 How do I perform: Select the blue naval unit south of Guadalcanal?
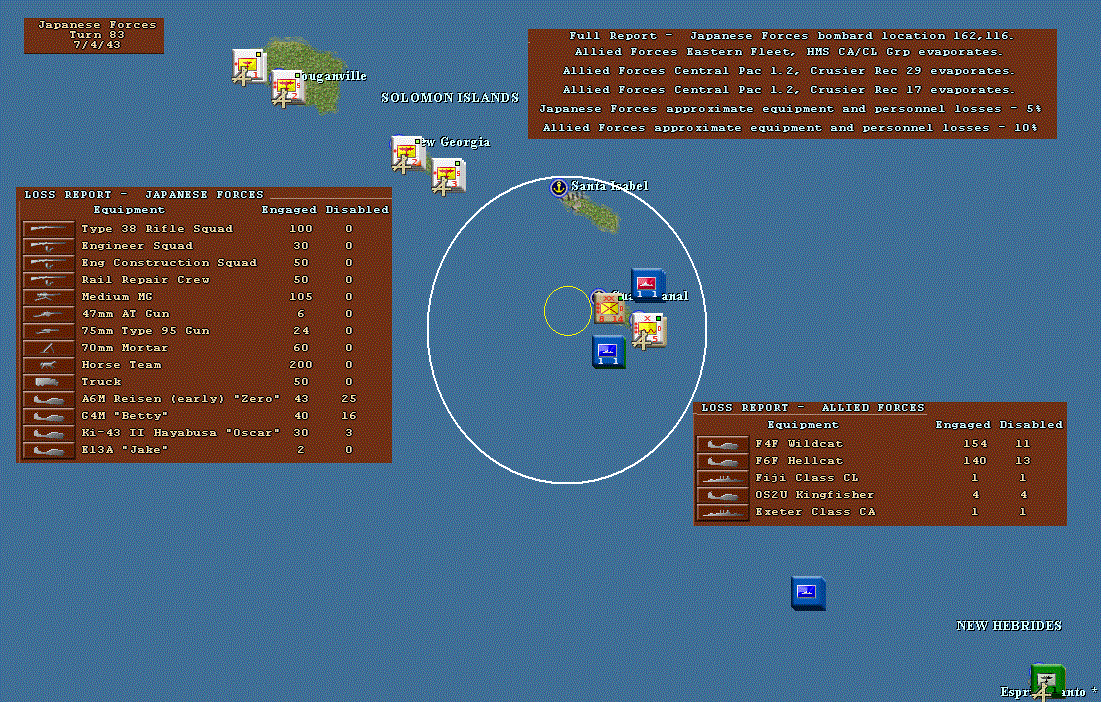click(608, 351)
